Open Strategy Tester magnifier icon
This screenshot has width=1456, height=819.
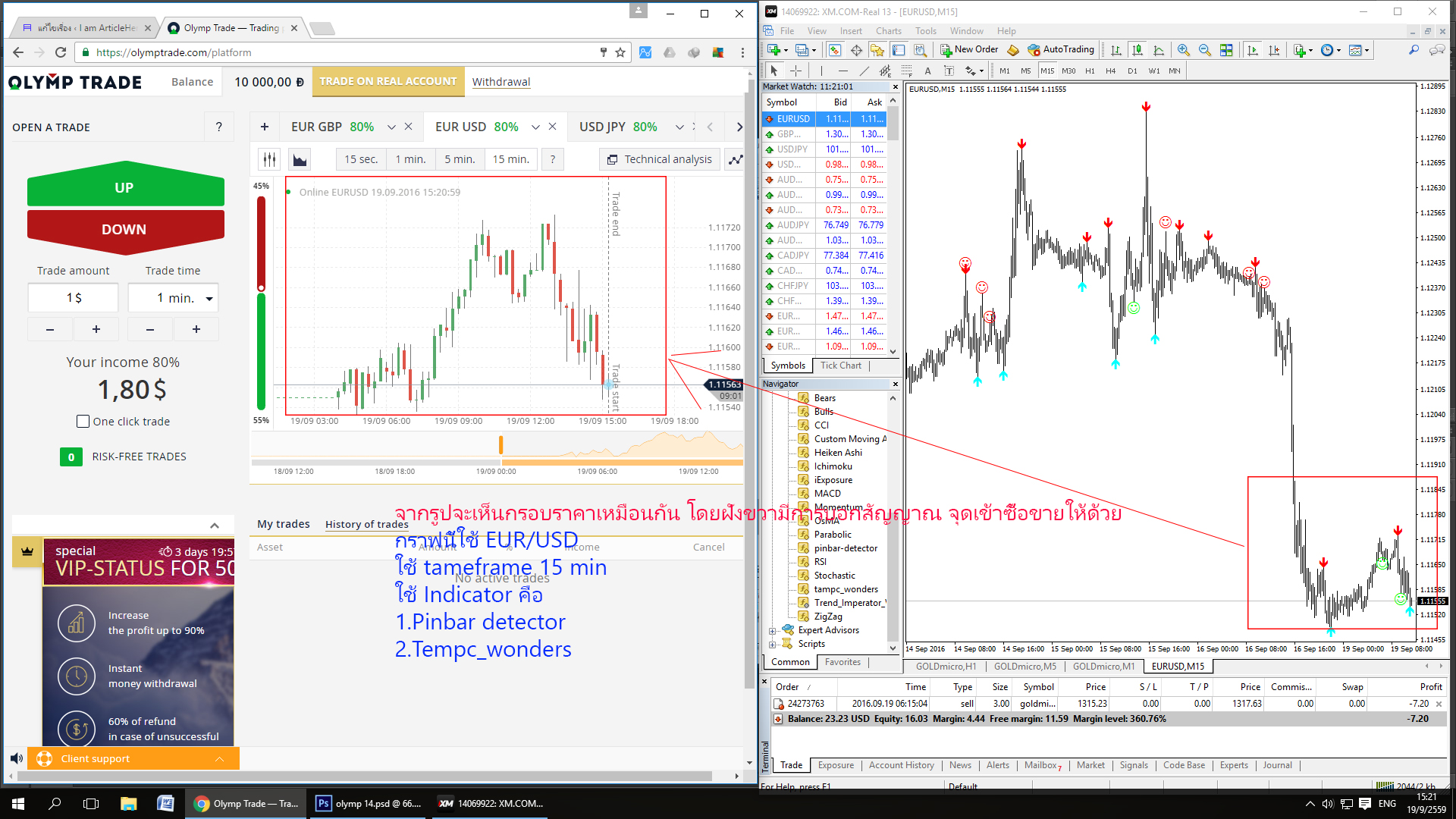(920, 50)
